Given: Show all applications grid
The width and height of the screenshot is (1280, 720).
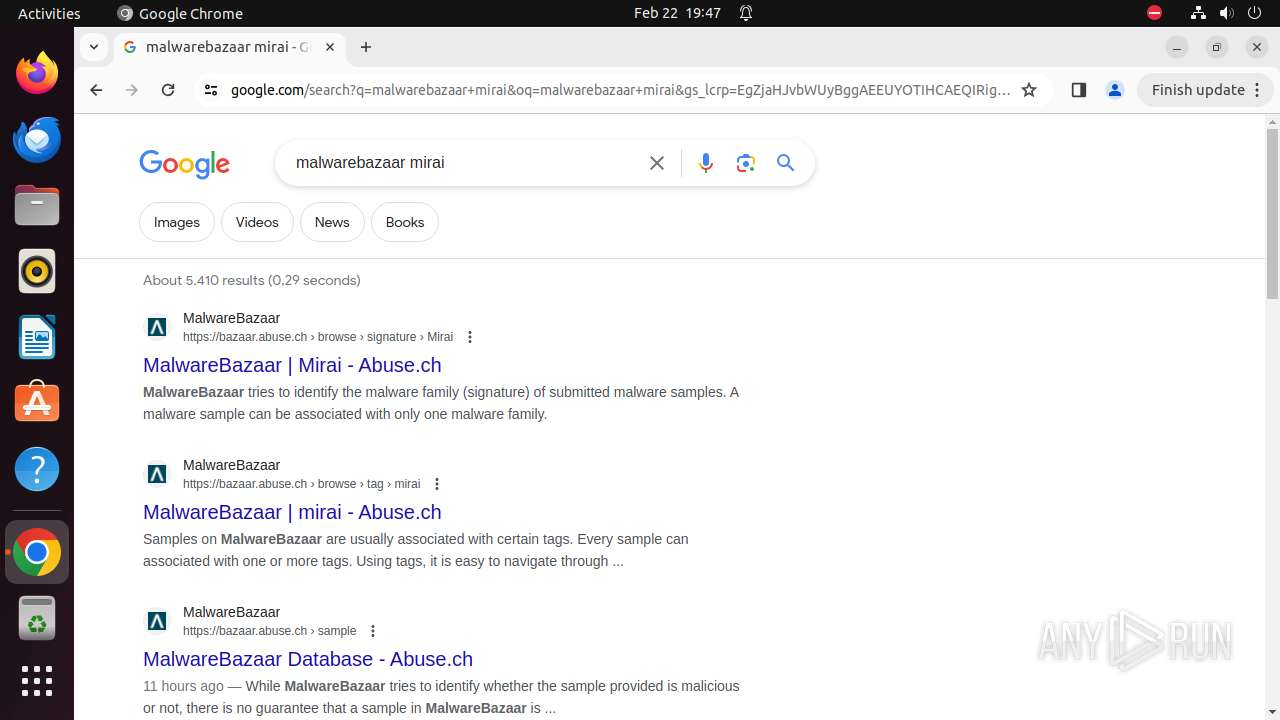Looking at the screenshot, I should point(37,681).
